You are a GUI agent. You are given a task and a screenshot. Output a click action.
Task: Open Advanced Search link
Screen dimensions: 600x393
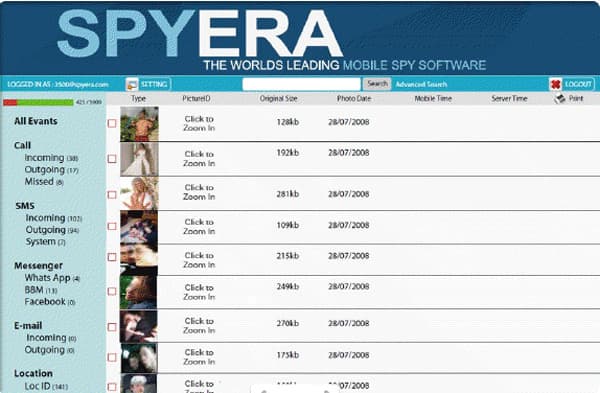[421, 84]
